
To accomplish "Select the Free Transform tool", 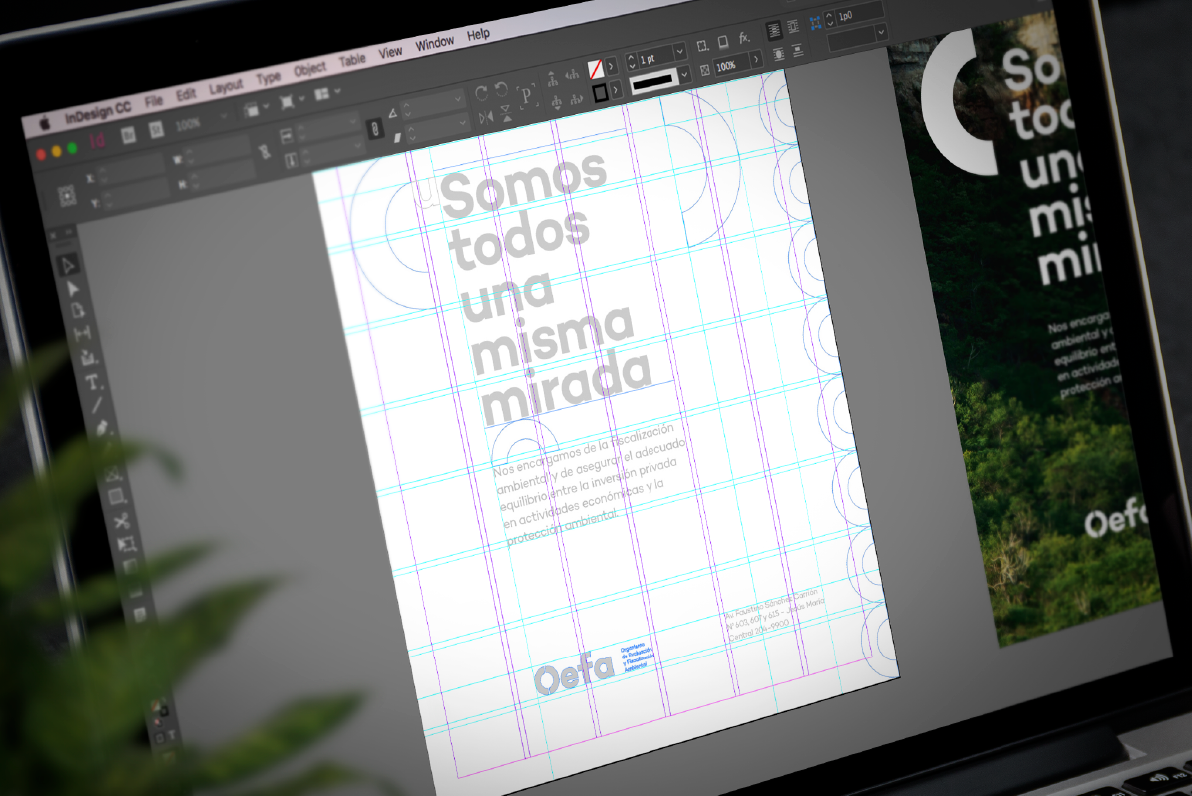I will coord(126,544).
